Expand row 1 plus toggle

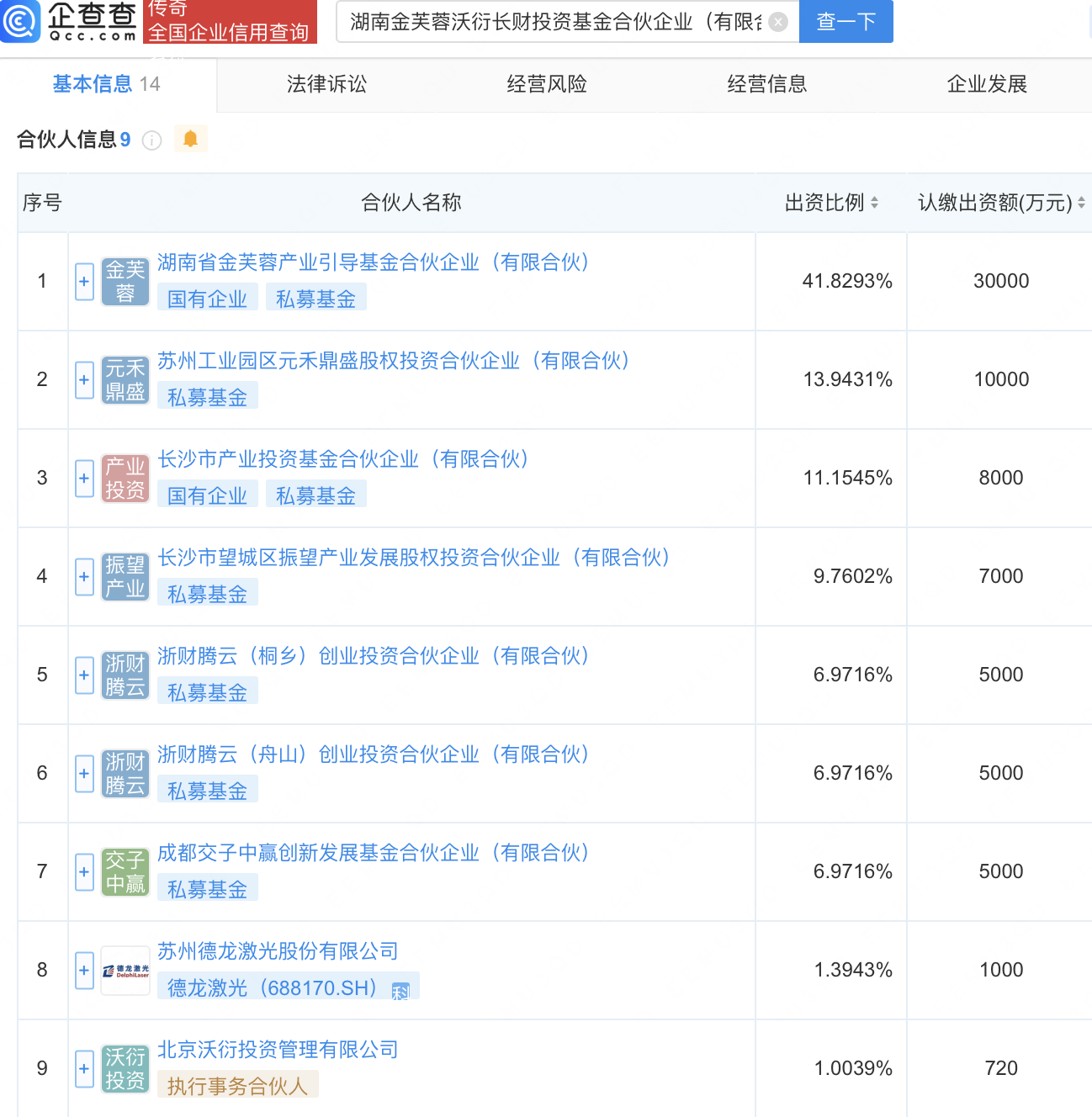[84, 282]
